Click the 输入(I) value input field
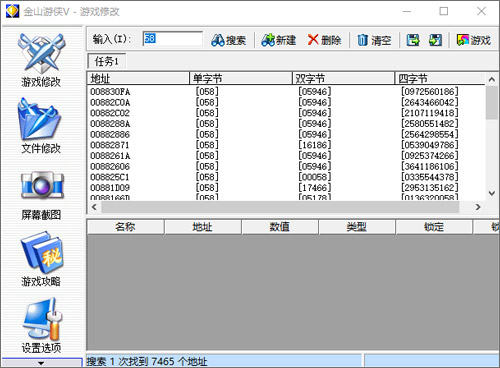 pyautogui.click(x=172, y=39)
